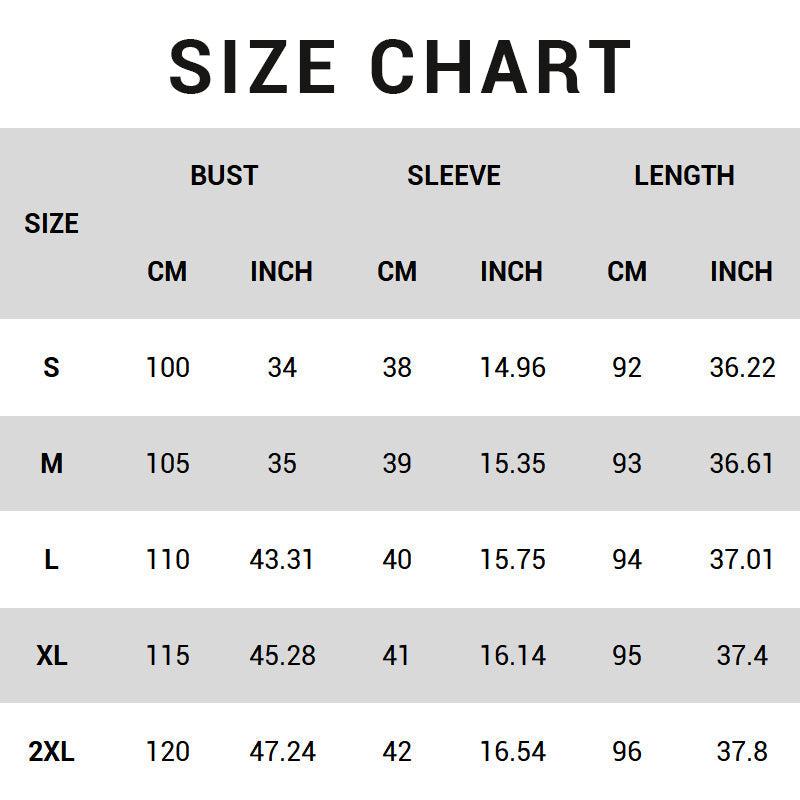Click the length inch value 36.22
Viewport: 800px width, 800px height.
click(742, 368)
